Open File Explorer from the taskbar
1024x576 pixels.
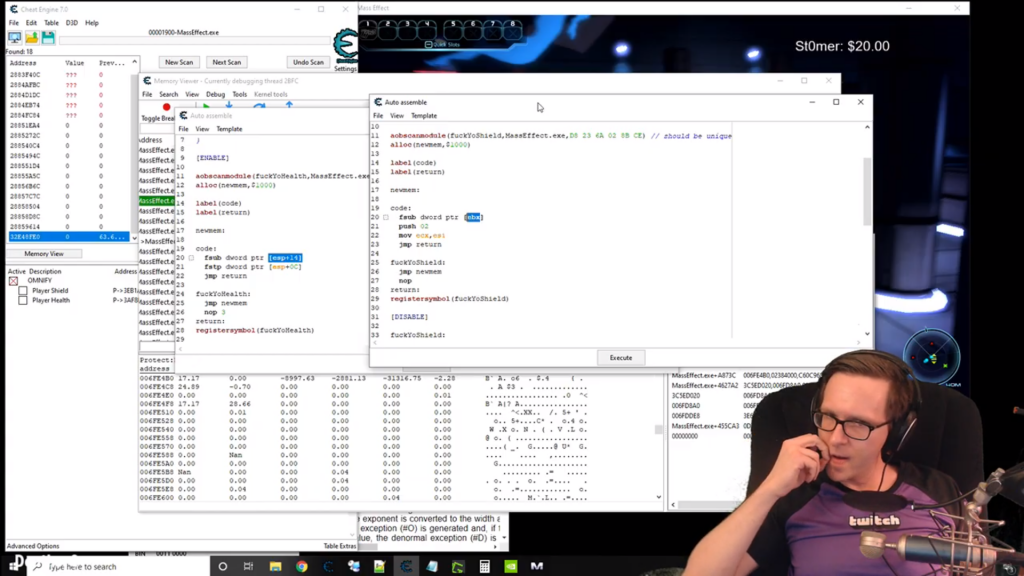click(x=275, y=566)
